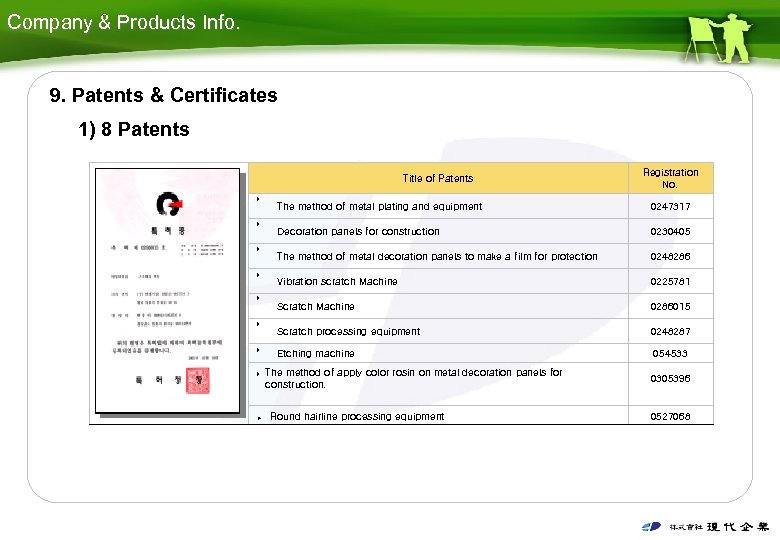Image resolution: width=780 pixels, height=540 pixels.
Task: Click the red seal stamp on certificate
Action: tap(197, 380)
